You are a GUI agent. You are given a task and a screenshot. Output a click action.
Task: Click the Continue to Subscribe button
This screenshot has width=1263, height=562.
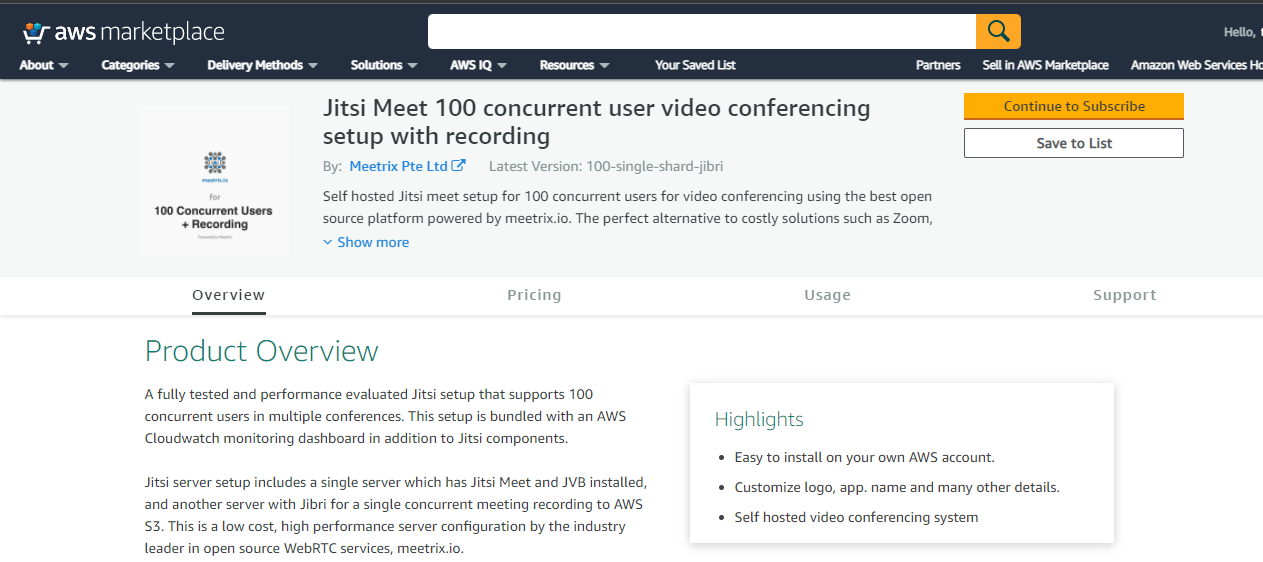click(x=1073, y=106)
